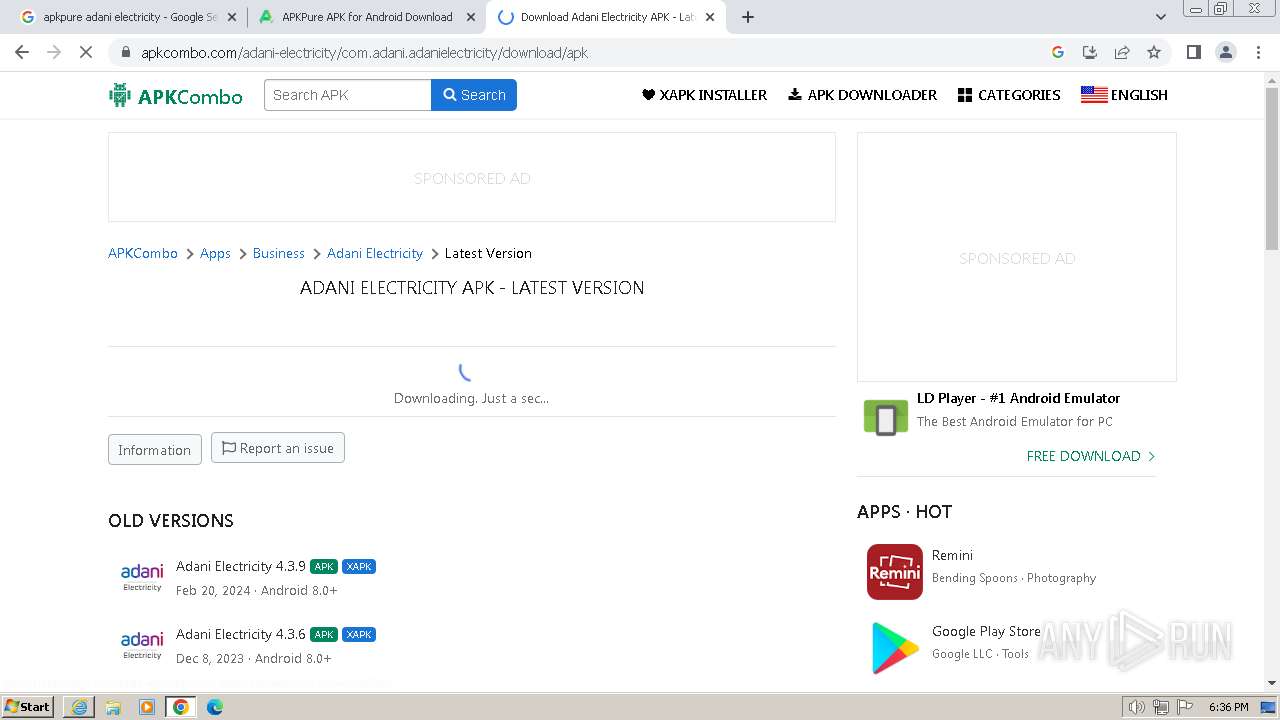Click the blue Search button
This screenshot has height=720, width=1280.
click(474, 95)
